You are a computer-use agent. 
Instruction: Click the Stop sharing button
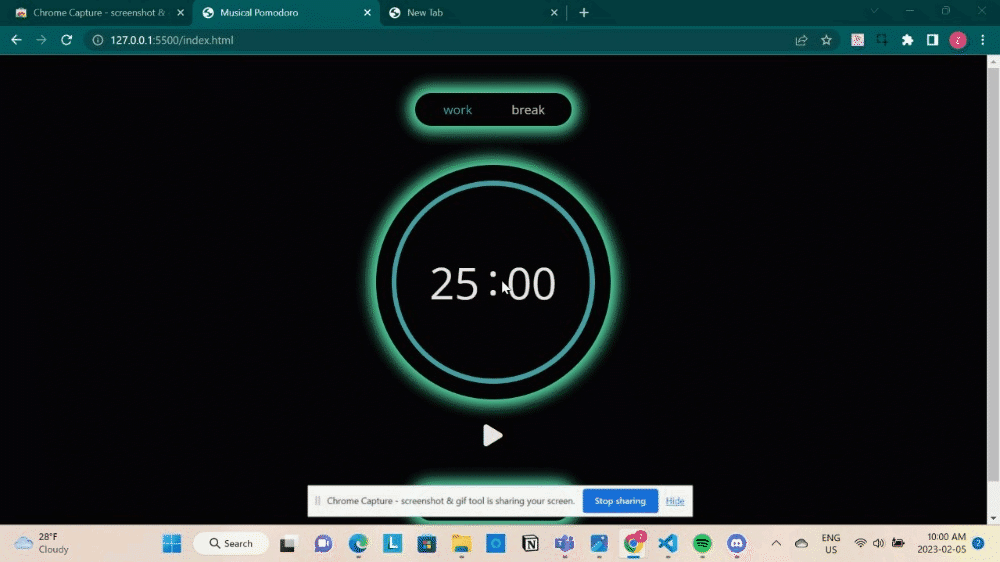[620, 501]
